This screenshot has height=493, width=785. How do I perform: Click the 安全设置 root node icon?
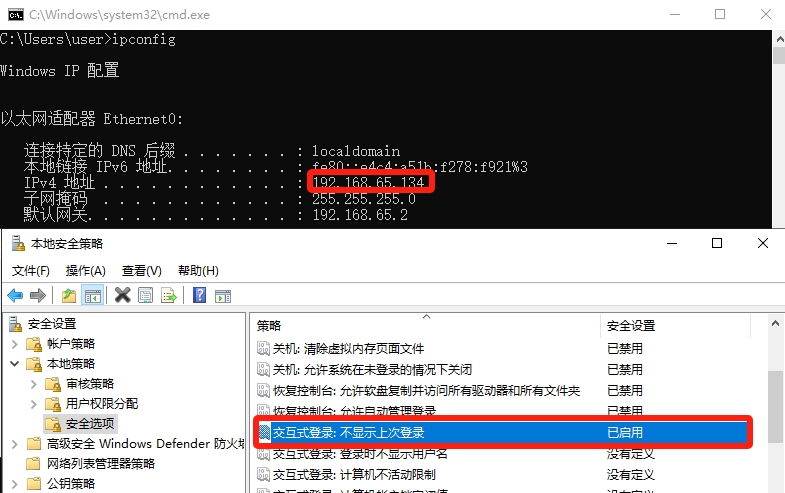16,324
